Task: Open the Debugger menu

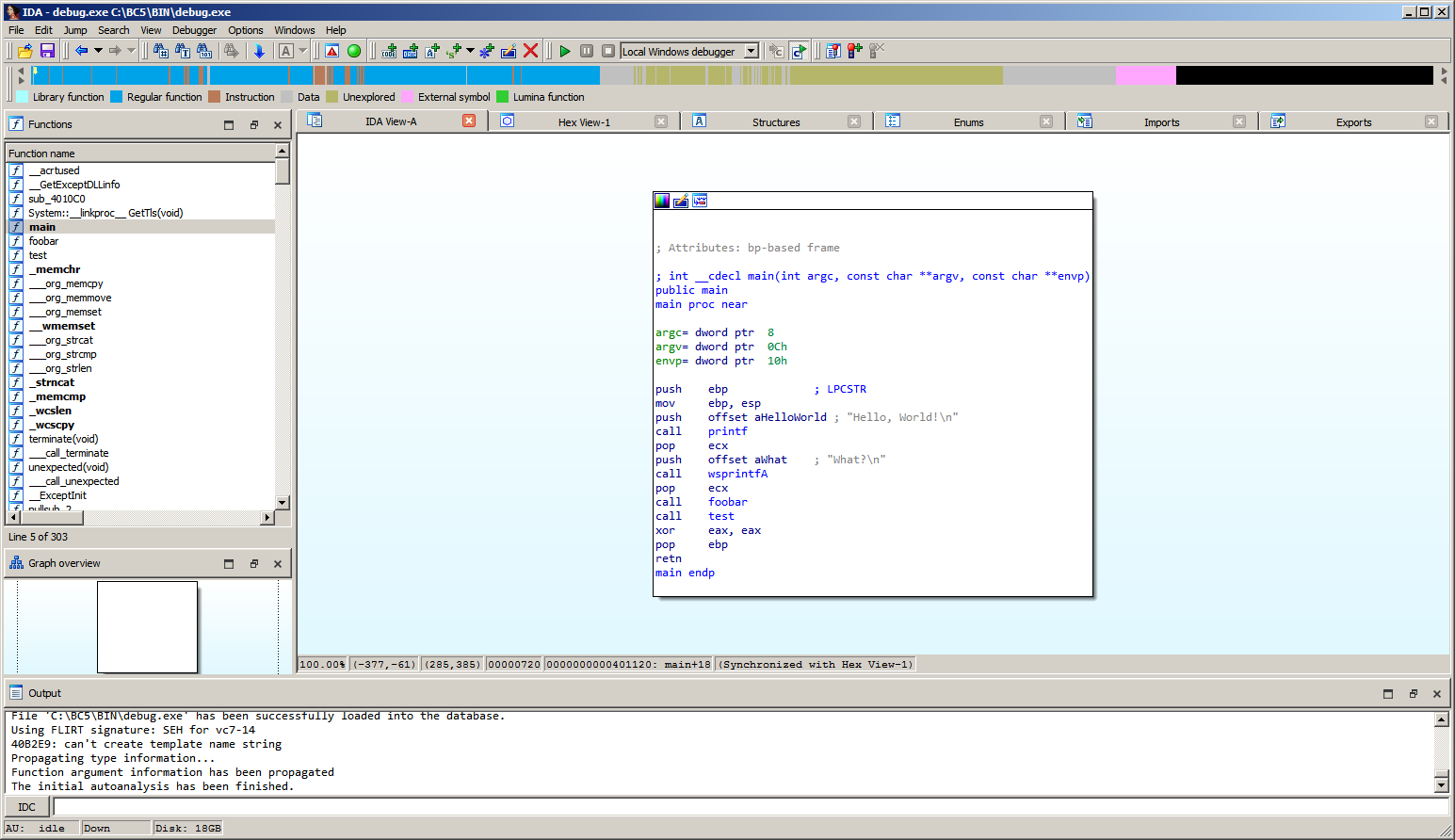Action: pyautogui.click(x=195, y=30)
